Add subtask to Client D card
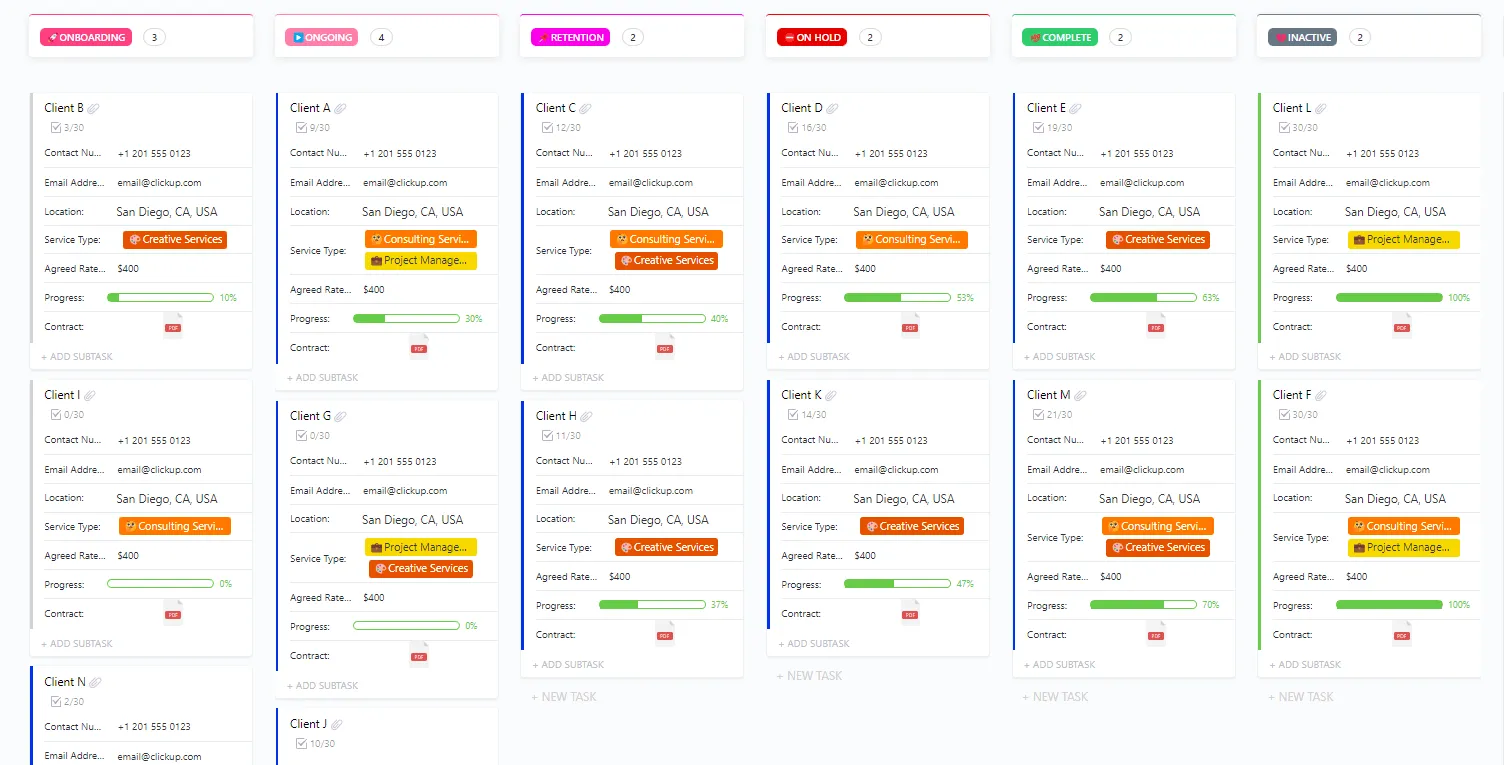Image resolution: width=1504 pixels, height=765 pixels. click(814, 356)
